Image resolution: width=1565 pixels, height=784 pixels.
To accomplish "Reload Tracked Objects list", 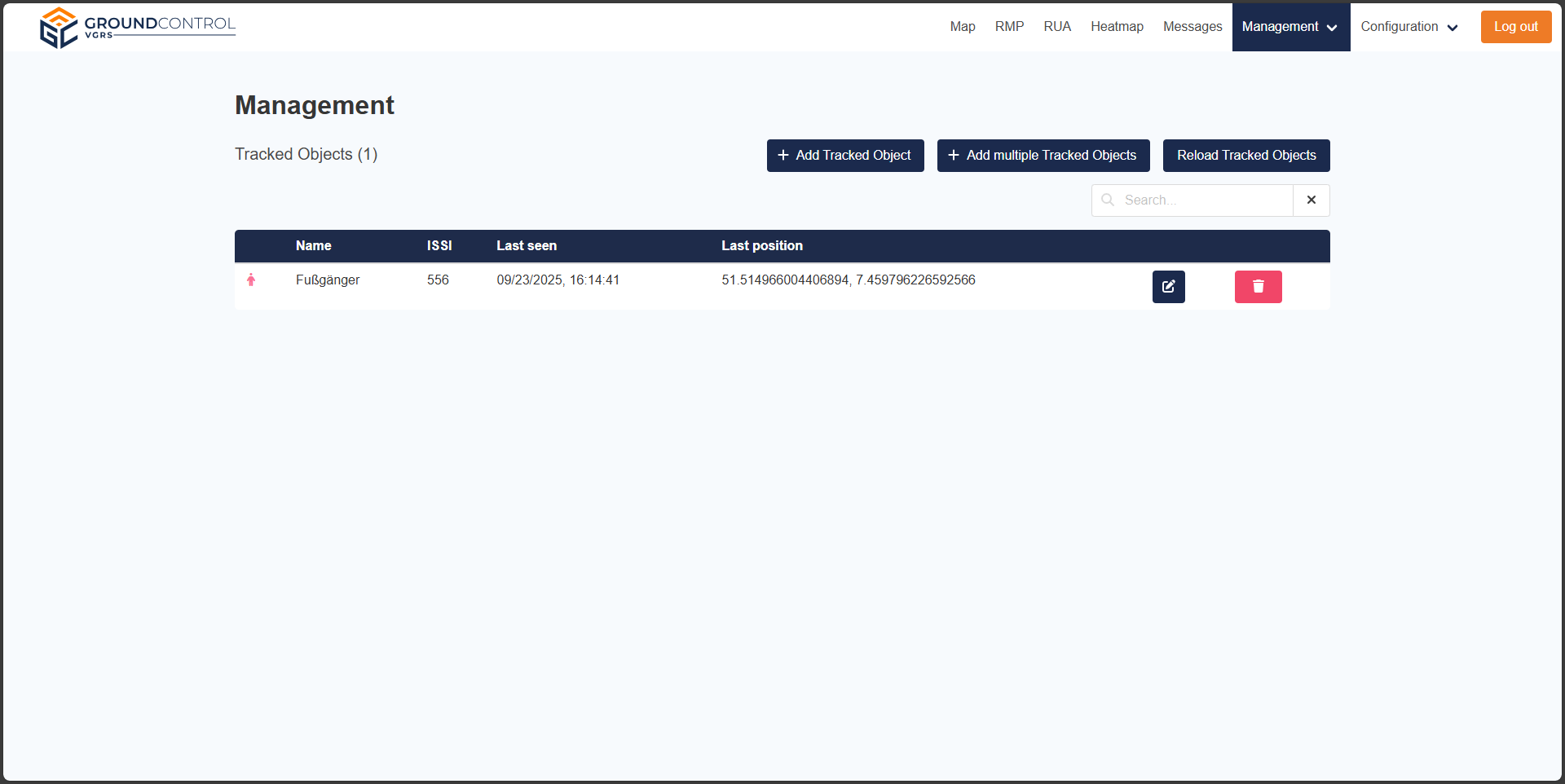I will (1245, 156).
